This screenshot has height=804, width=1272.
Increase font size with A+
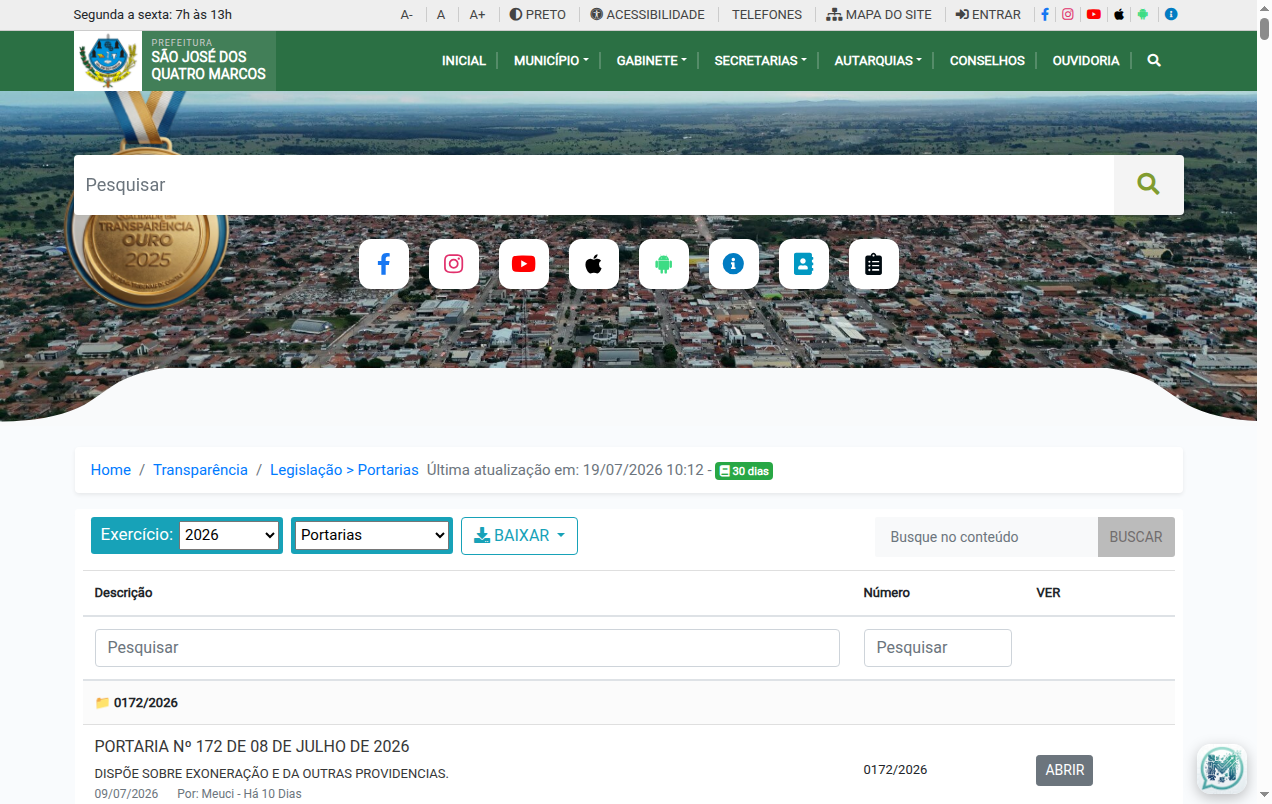click(x=478, y=15)
